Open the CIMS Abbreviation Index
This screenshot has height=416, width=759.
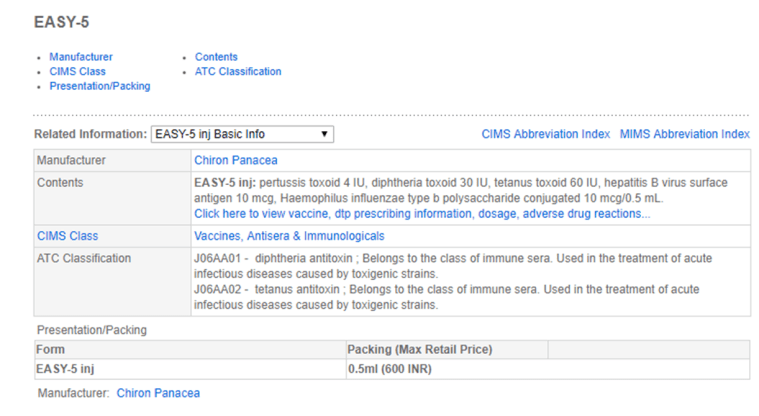pyautogui.click(x=545, y=134)
